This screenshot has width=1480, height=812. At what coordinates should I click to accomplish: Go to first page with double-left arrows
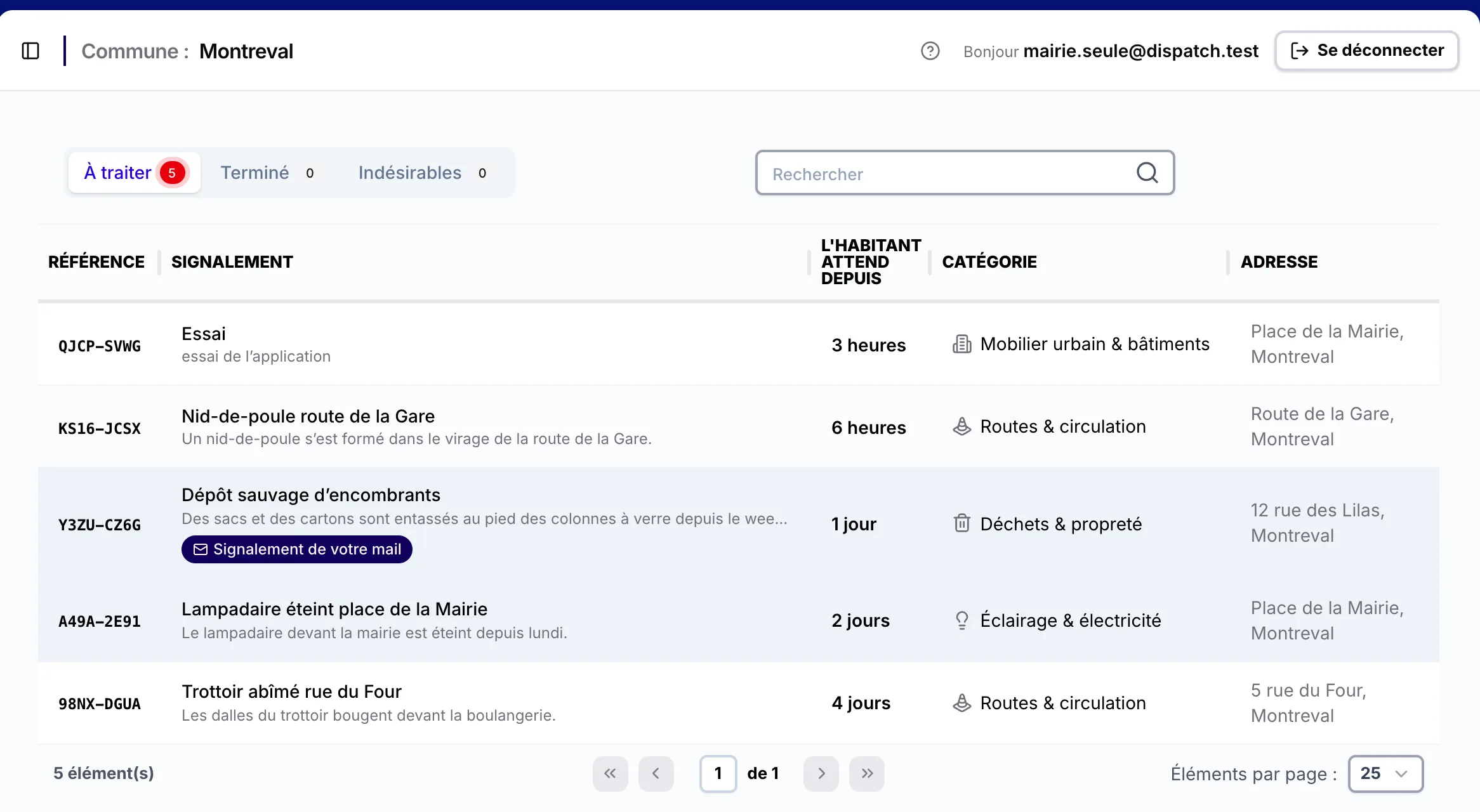coord(610,773)
